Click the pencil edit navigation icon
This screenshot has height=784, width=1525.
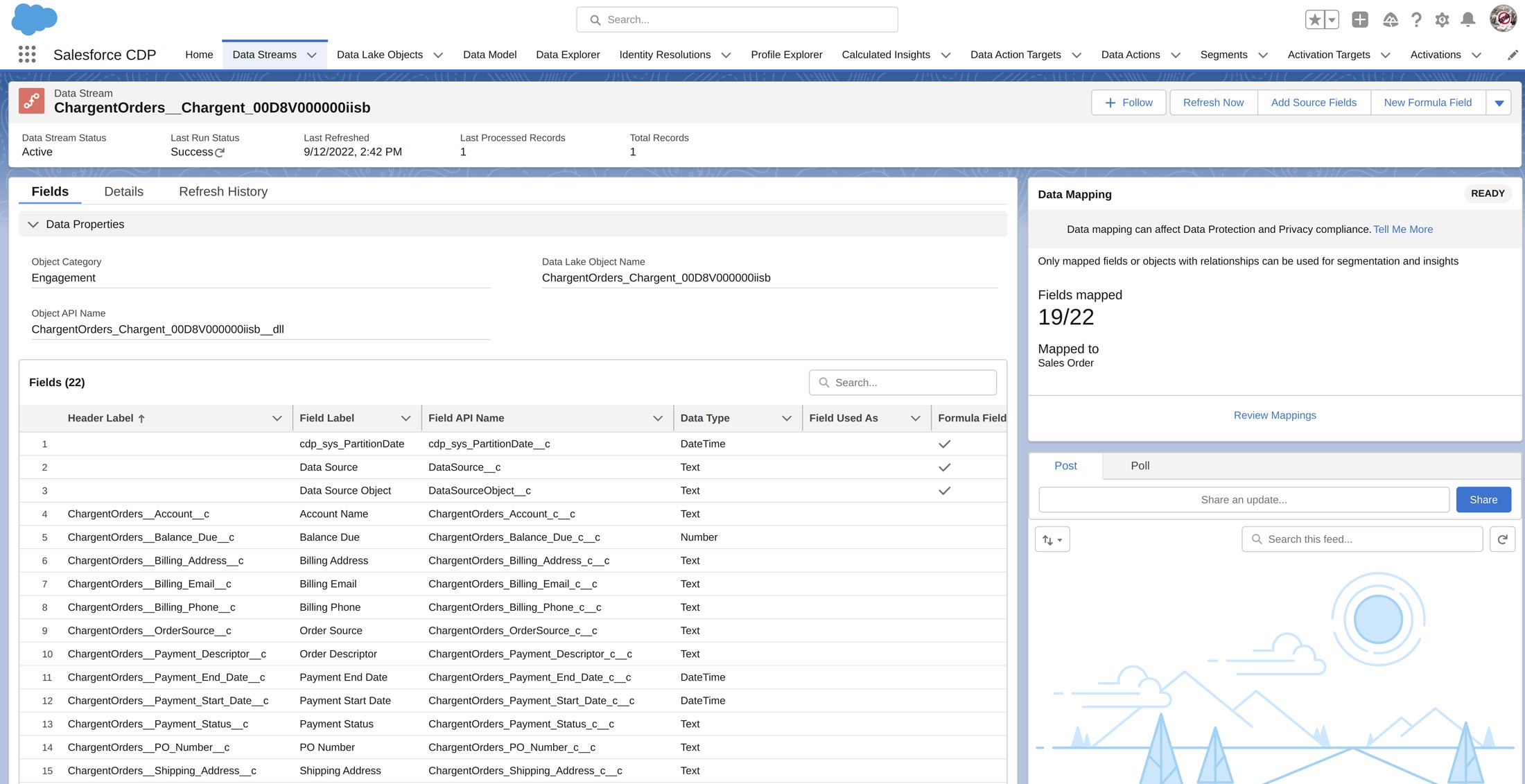(x=1513, y=55)
